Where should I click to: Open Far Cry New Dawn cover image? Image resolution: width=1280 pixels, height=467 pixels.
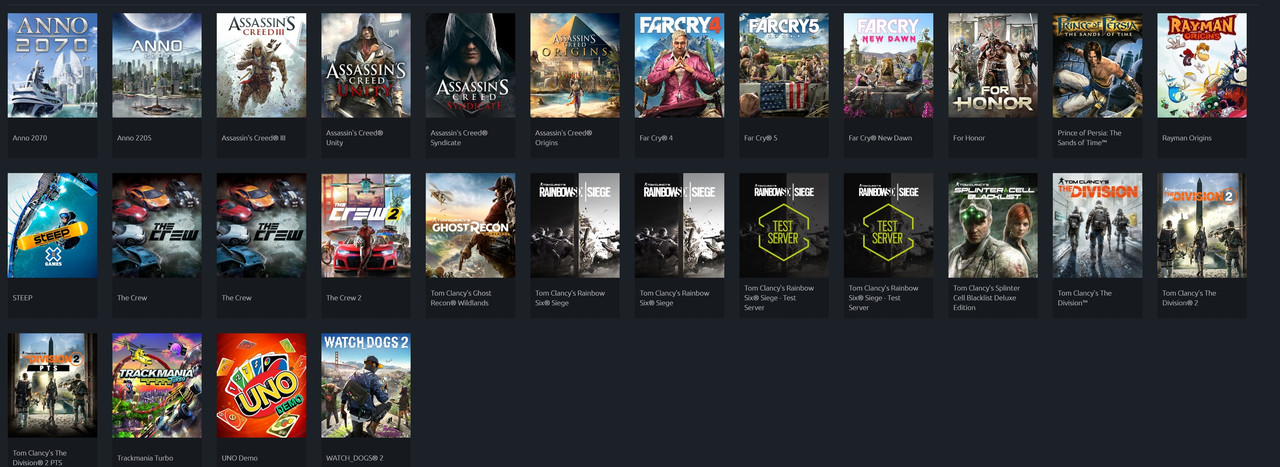(x=889, y=65)
